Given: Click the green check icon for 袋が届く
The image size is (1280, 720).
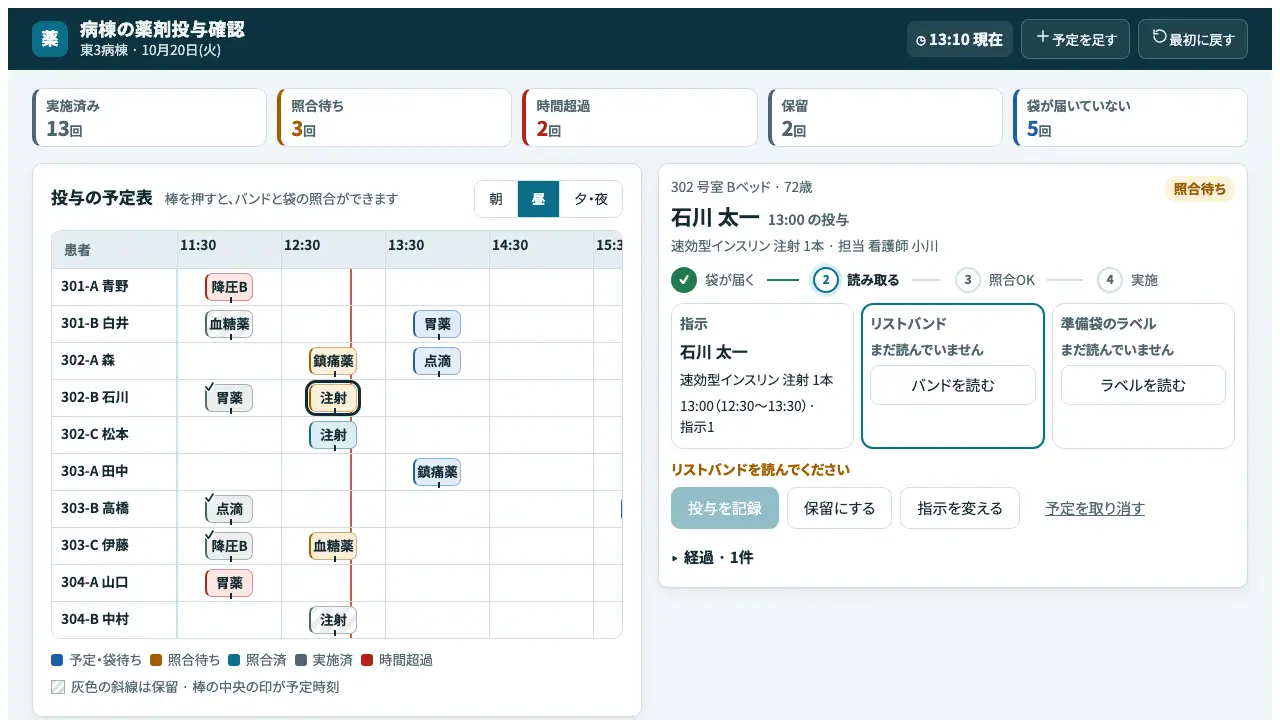Looking at the screenshot, I should (684, 280).
